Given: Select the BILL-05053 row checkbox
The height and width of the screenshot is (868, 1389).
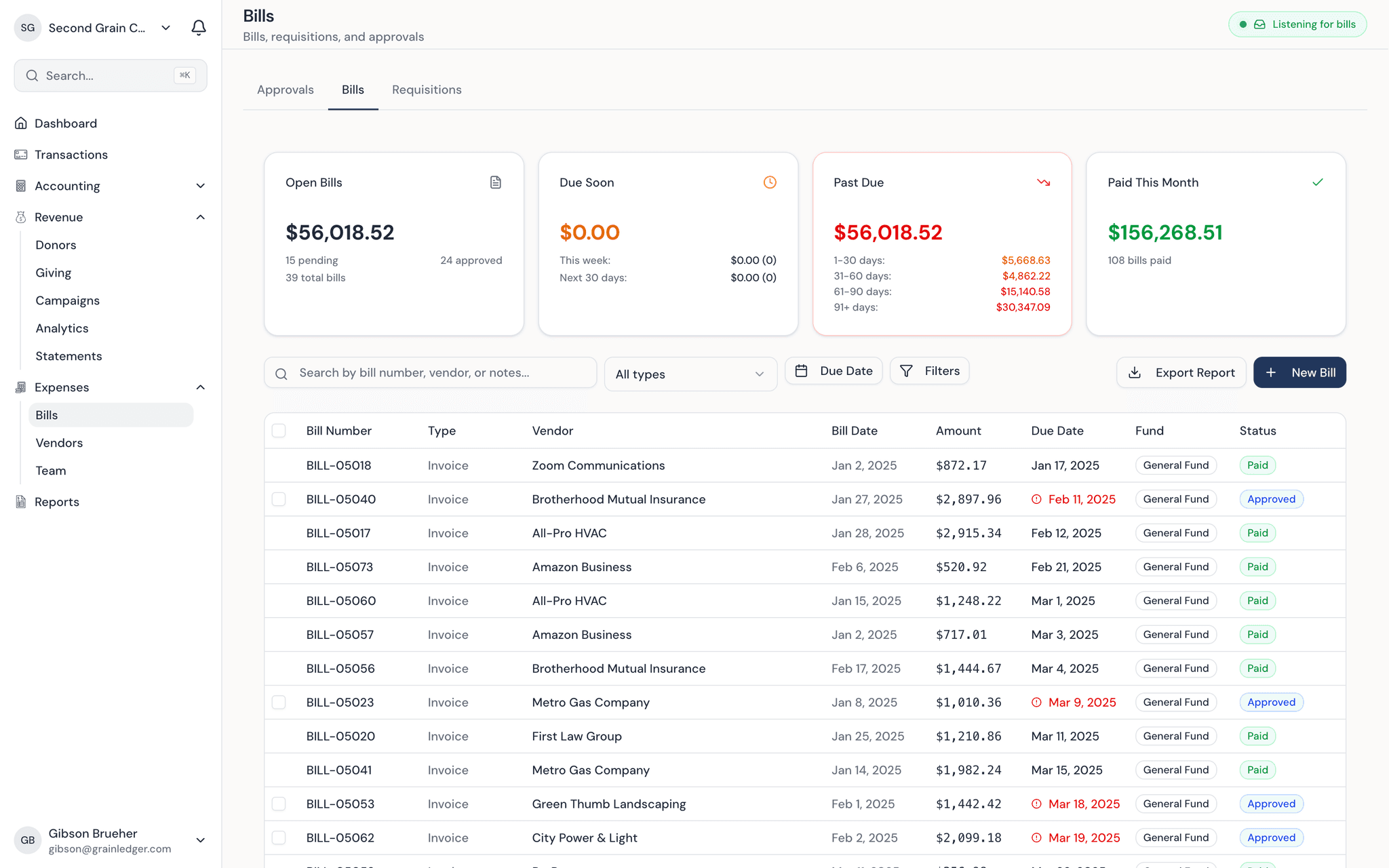Looking at the screenshot, I should point(279,804).
